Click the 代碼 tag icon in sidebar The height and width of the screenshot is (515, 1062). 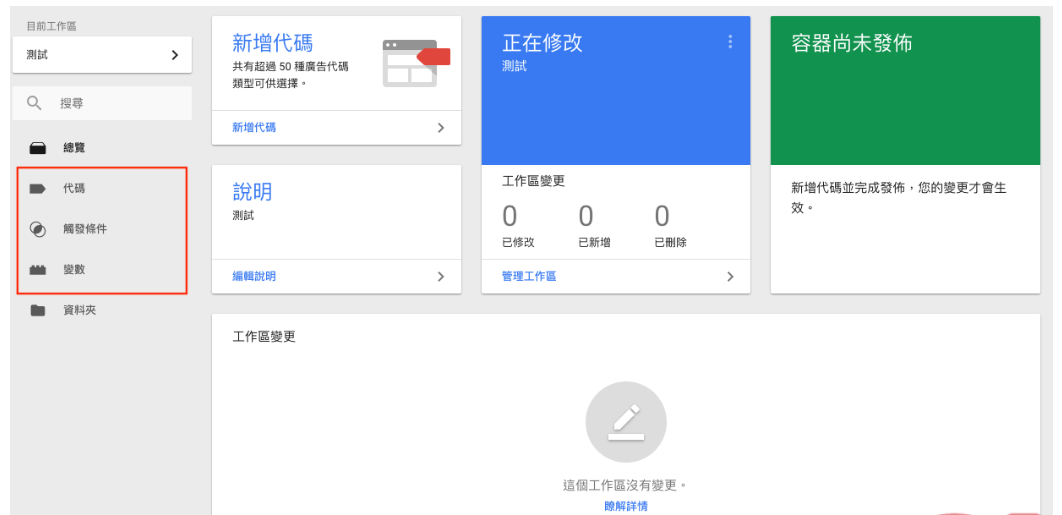coord(37,188)
